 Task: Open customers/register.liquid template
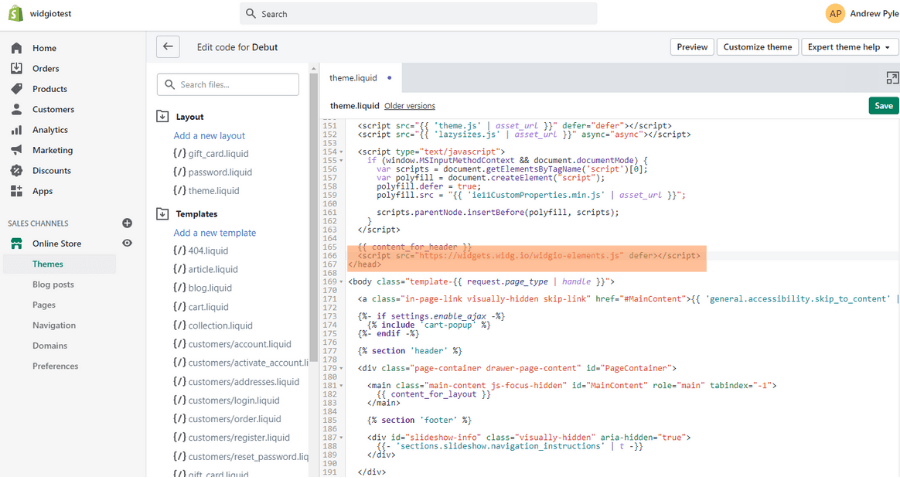pyautogui.click(x=231, y=438)
